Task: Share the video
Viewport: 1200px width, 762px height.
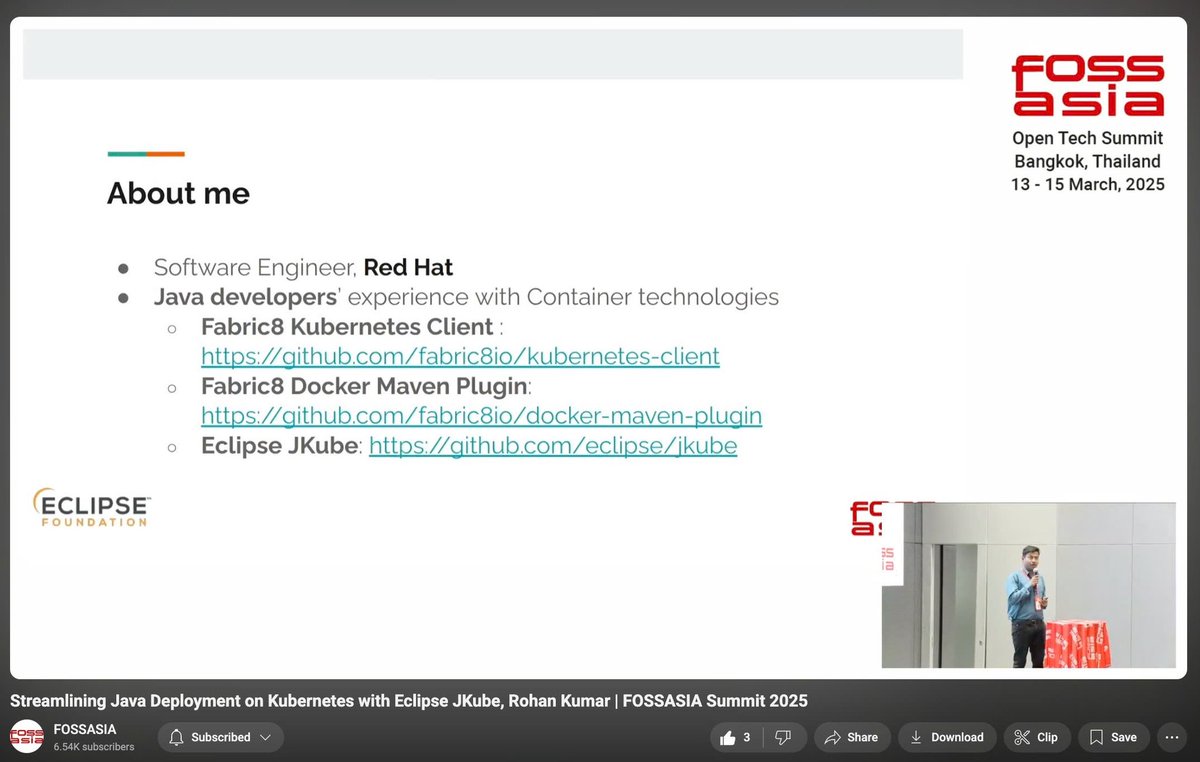Action: 851,737
